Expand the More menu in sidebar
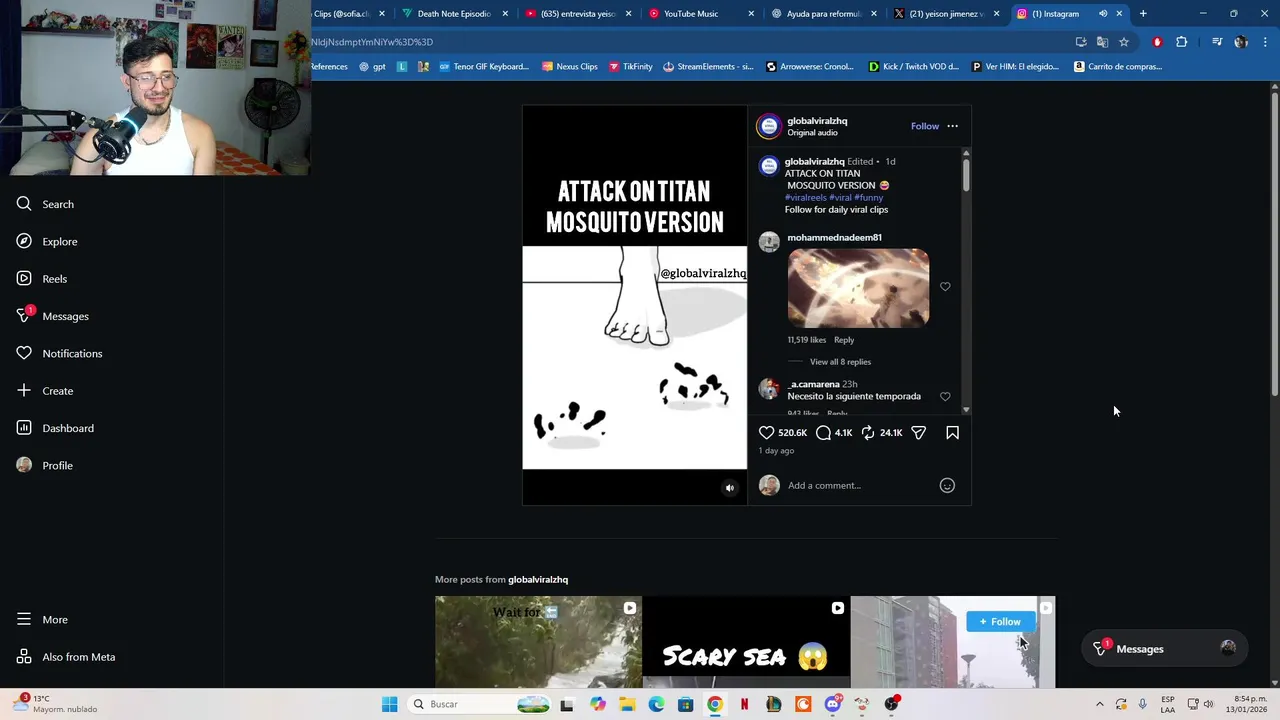Image resolution: width=1280 pixels, height=720 pixels. click(42, 619)
